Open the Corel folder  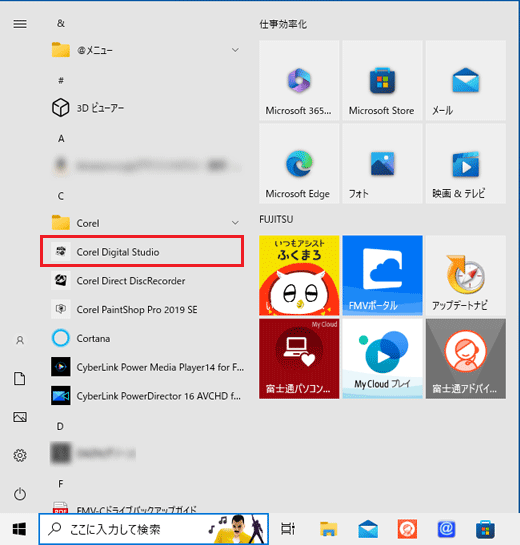tap(142, 223)
